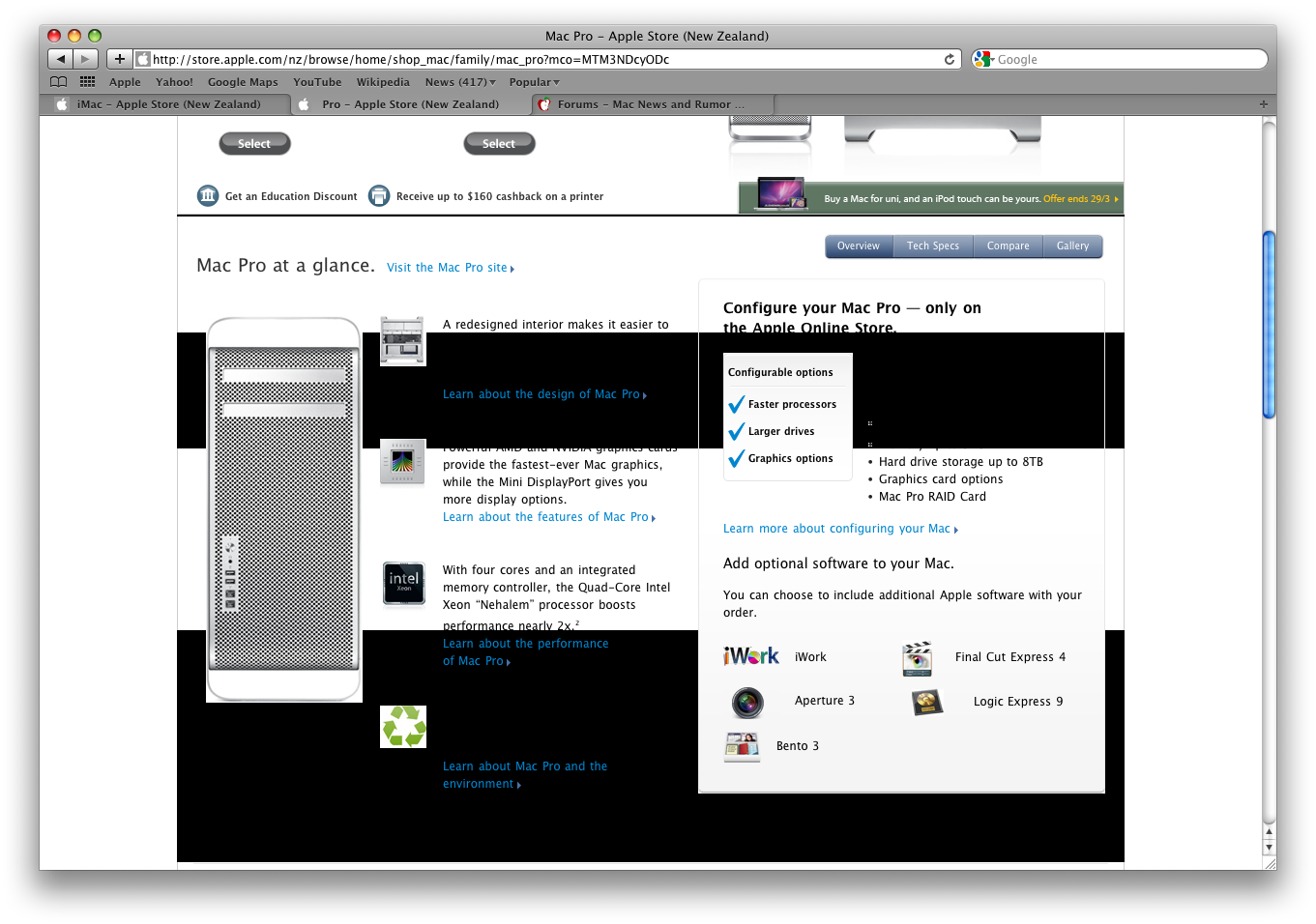Open Learn more about configuring your Mac
Viewport: 1316px width, 924px height.
840,529
